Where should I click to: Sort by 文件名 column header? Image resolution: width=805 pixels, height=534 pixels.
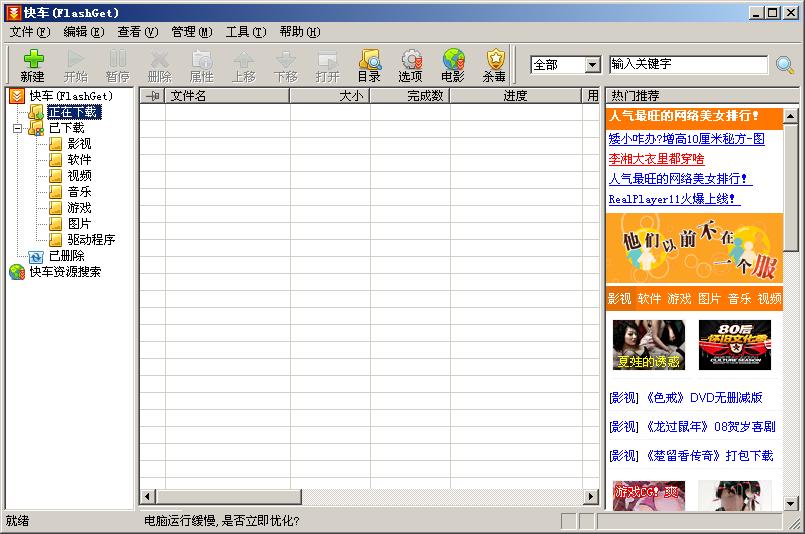pos(227,96)
